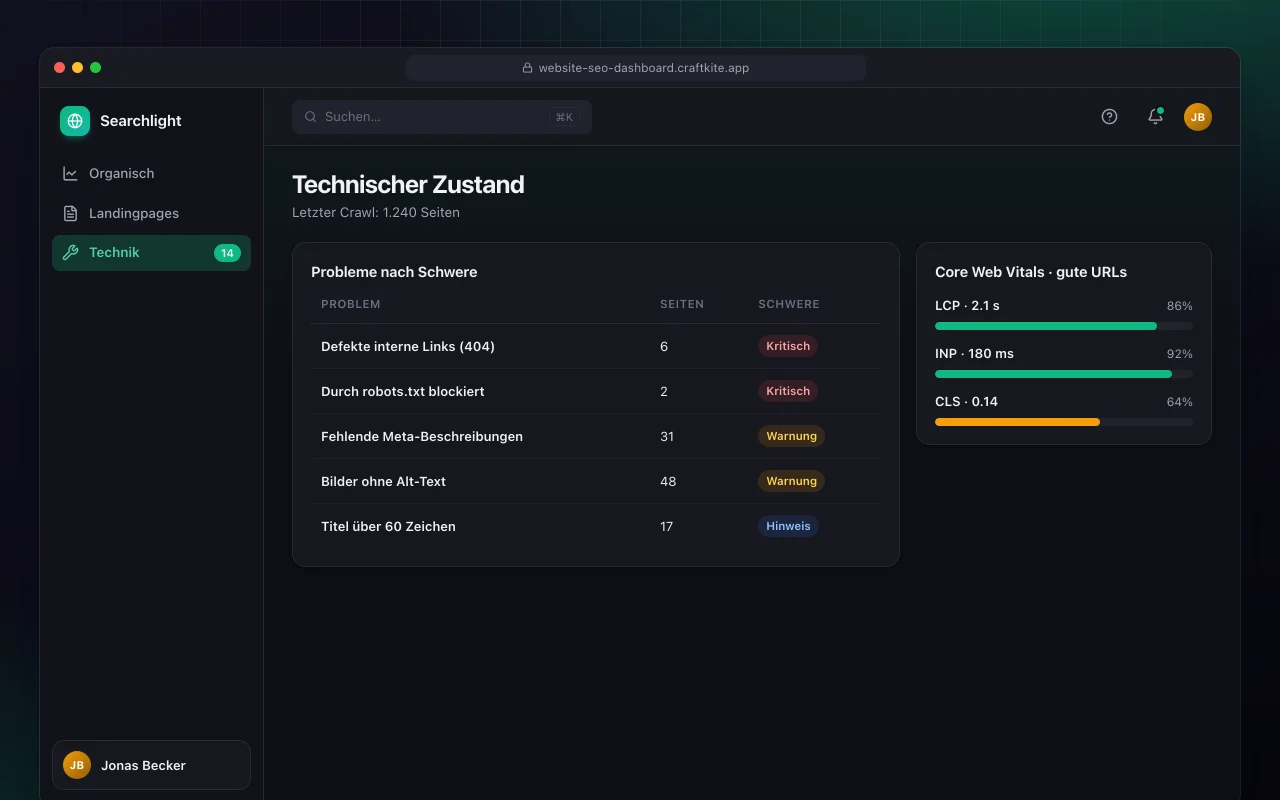Select the row 'Fehlende Meta-Beschreibungen'

coord(596,436)
